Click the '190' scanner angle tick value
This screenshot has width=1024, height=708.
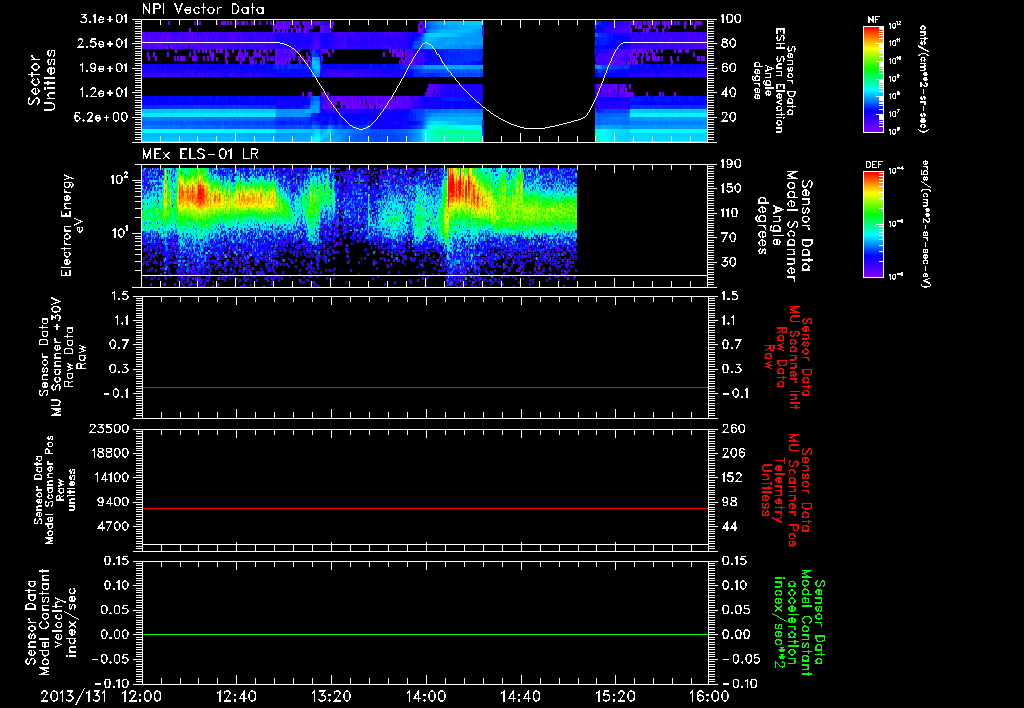731,164
